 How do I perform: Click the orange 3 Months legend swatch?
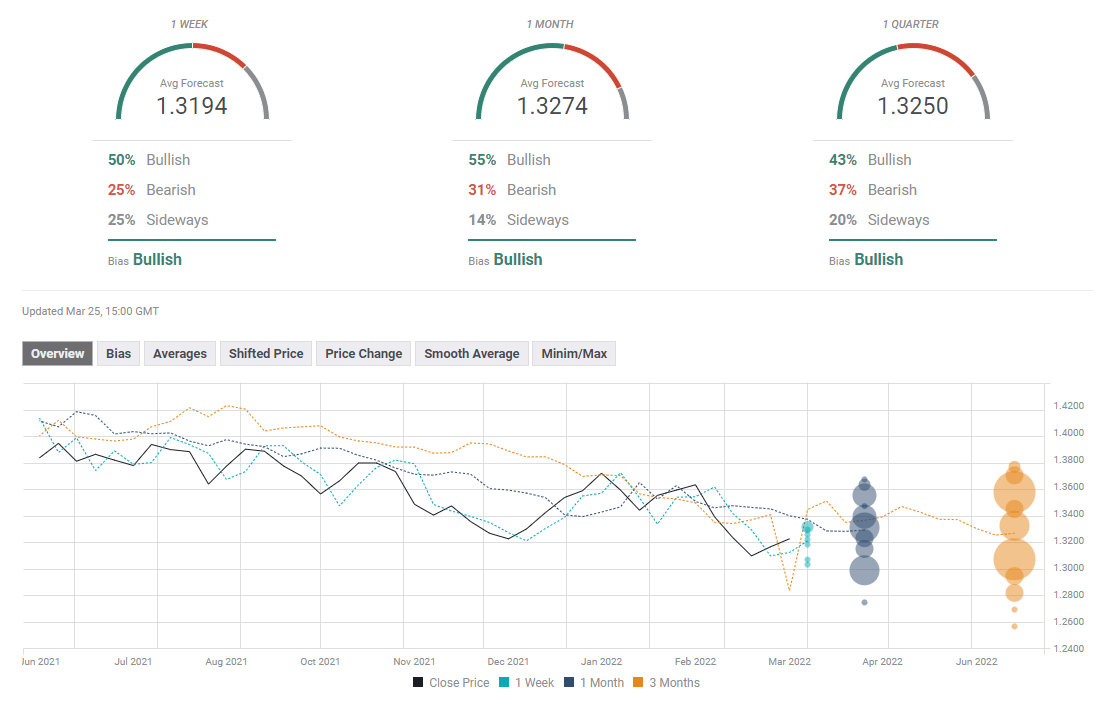[x=640, y=683]
